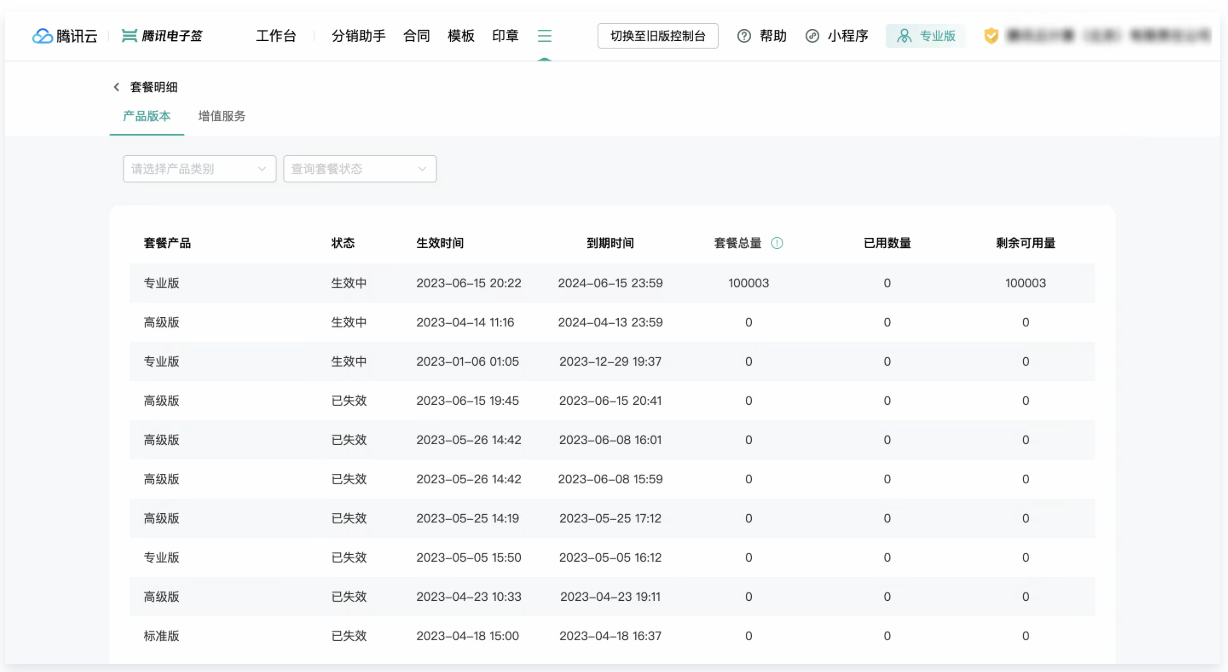Viewport: 1228px width, 672px height.
Task: Click the 小程序 link icon
Action: (812, 36)
